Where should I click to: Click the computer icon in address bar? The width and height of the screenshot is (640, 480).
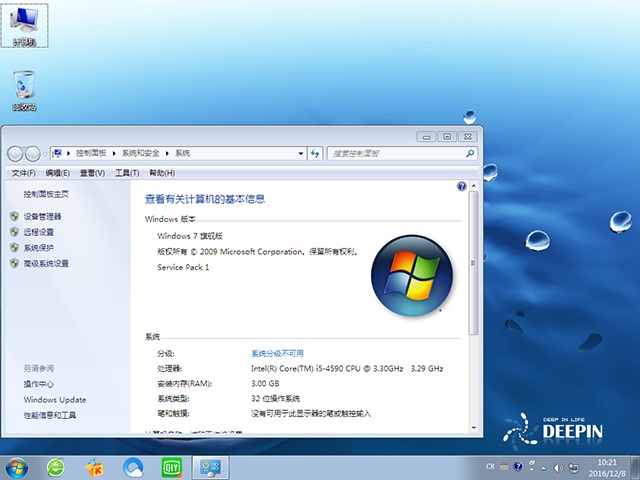click(x=58, y=153)
